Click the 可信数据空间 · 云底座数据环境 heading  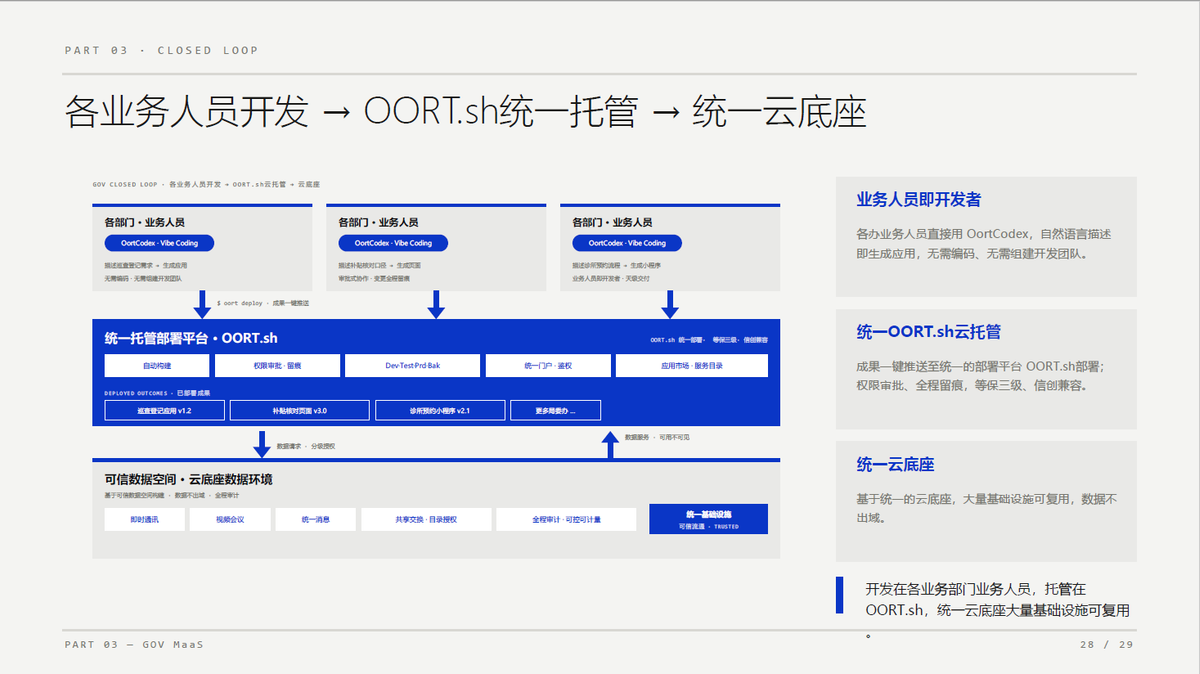coord(189,479)
